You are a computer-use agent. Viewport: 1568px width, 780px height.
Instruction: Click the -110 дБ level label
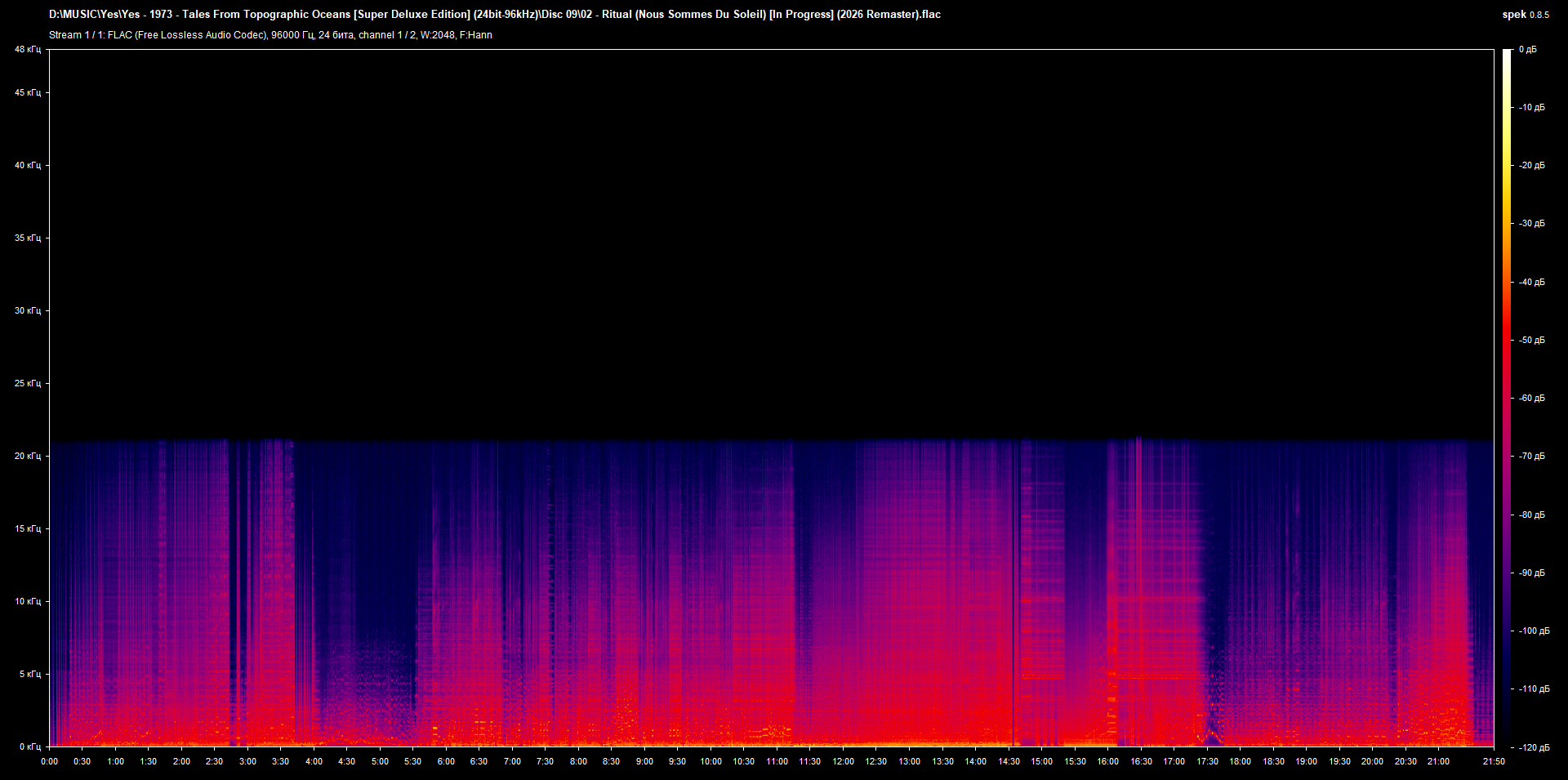(1534, 689)
